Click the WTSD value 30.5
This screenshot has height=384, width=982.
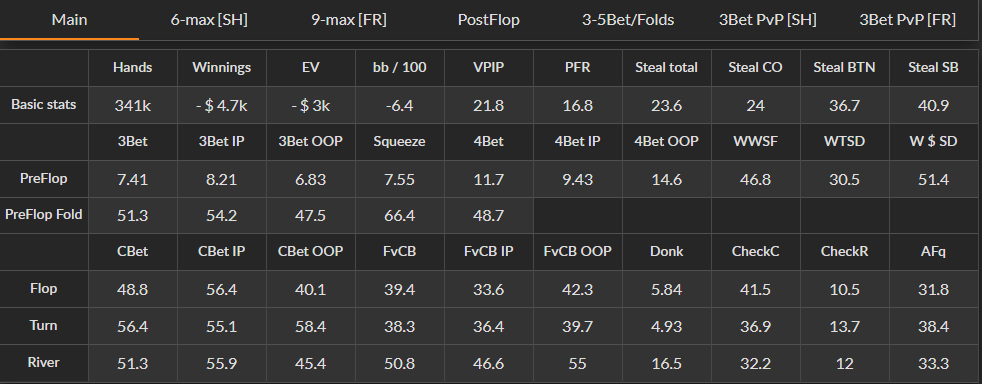844,179
